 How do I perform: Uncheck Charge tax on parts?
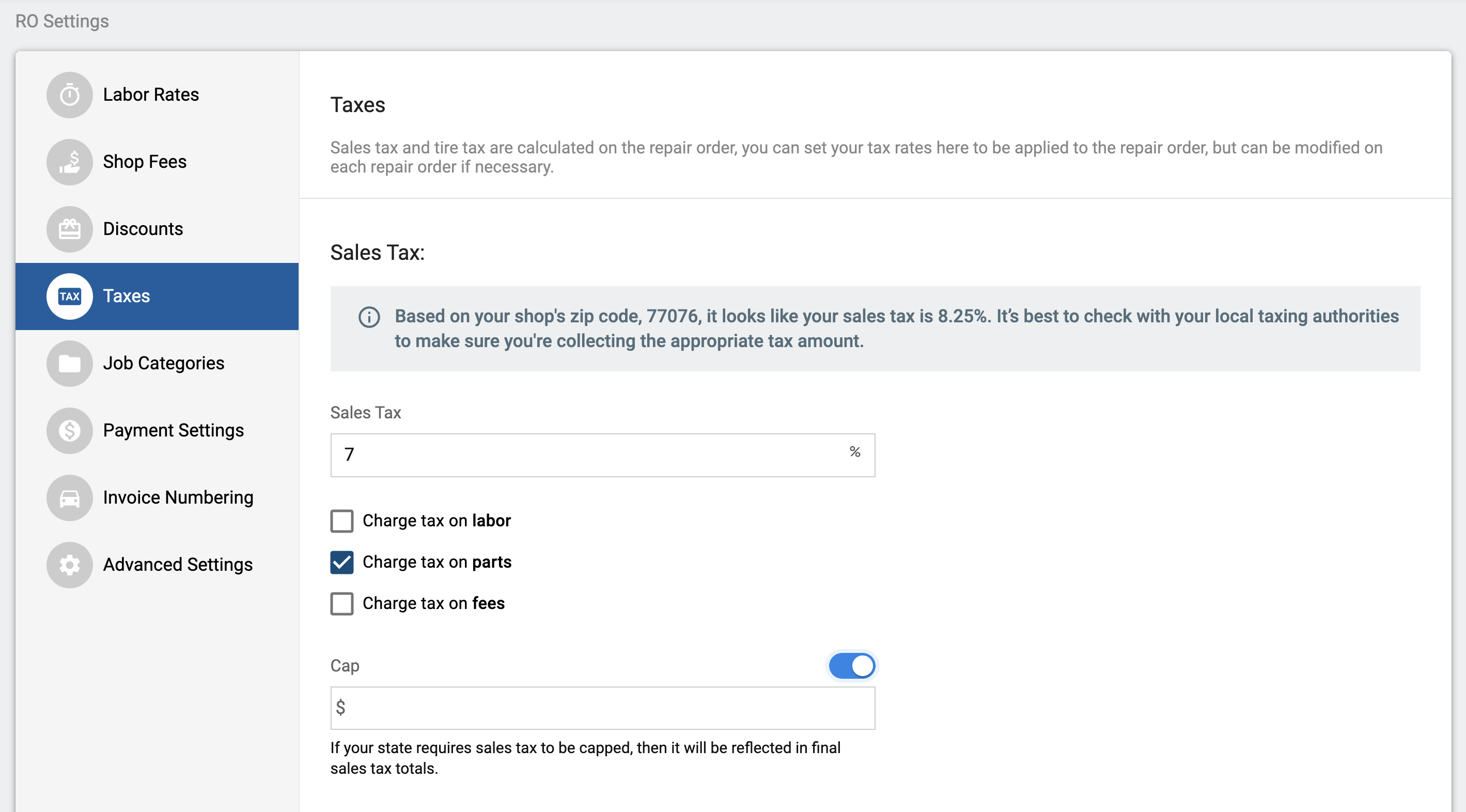(x=341, y=562)
